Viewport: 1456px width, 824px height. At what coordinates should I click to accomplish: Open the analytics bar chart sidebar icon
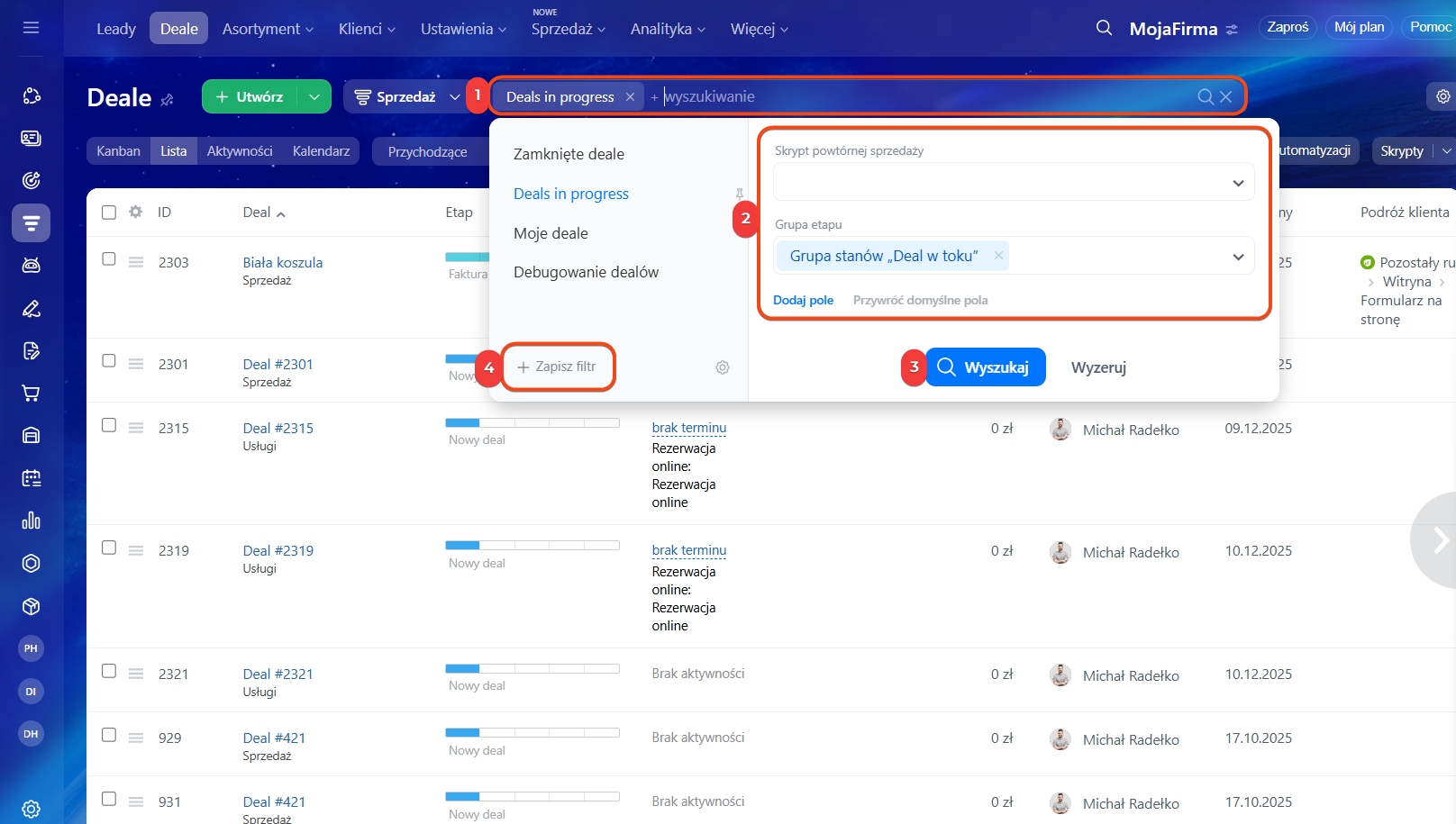point(31,521)
